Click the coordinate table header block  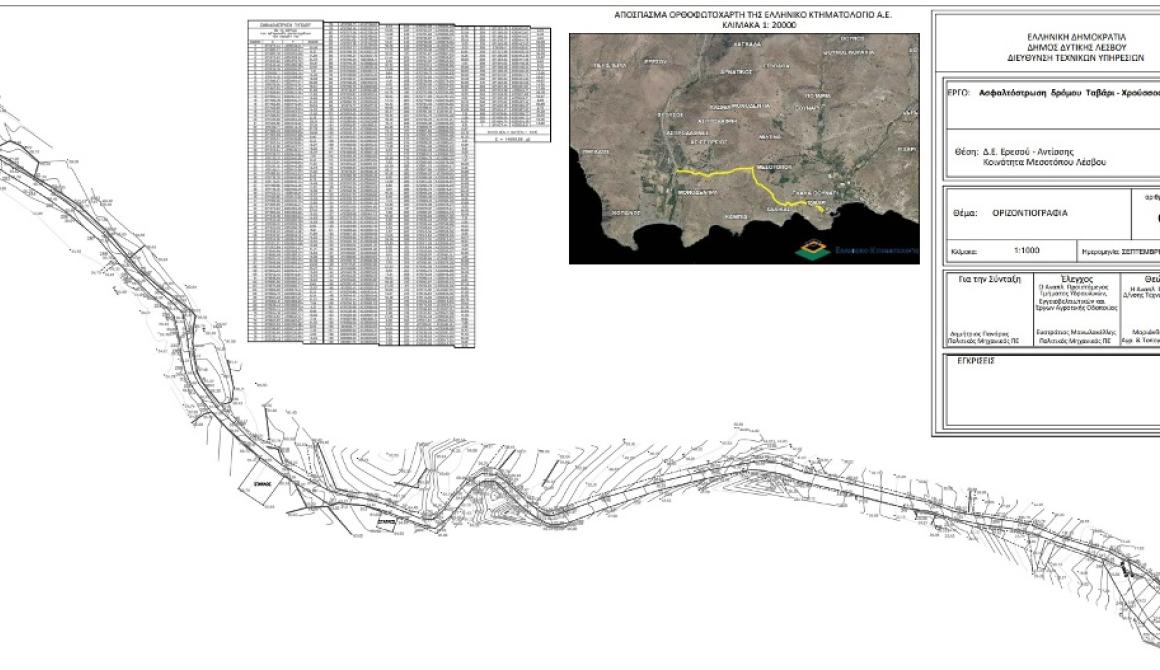[286, 33]
